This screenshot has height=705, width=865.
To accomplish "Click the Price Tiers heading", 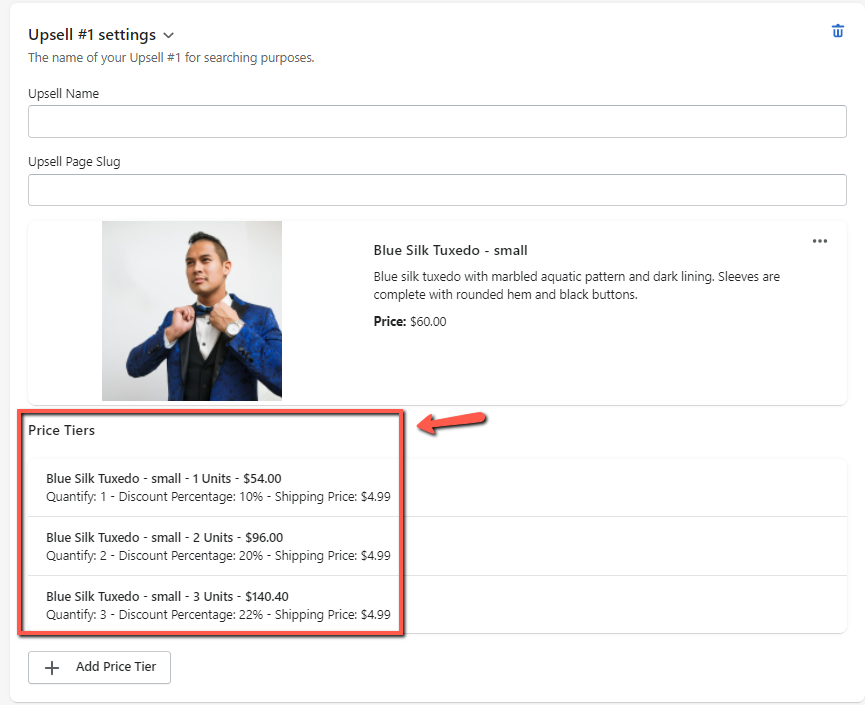I will (x=62, y=431).
